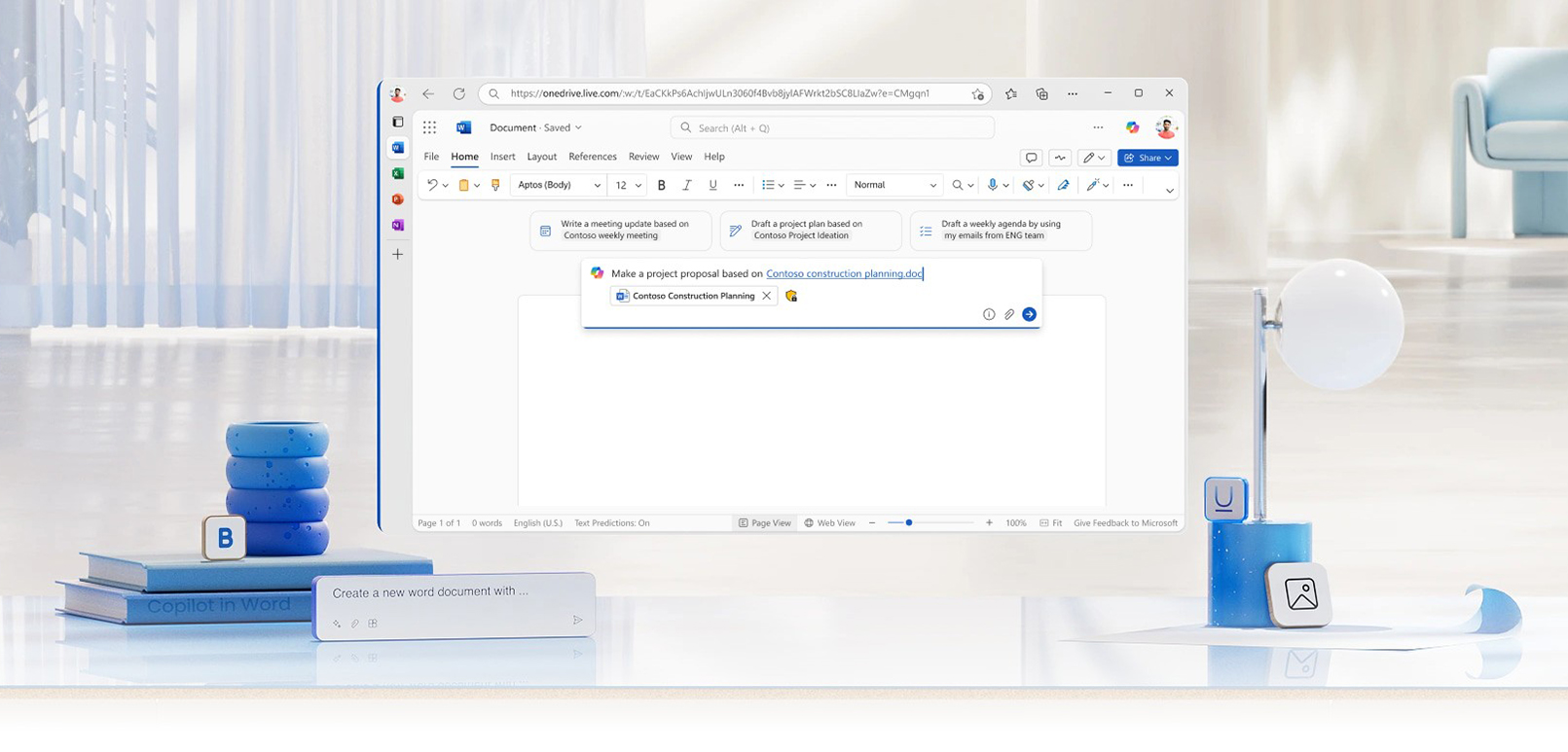The image size is (1568, 752).
Task: Choose Draft a project plan suggestion
Action: click(x=811, y=231)
